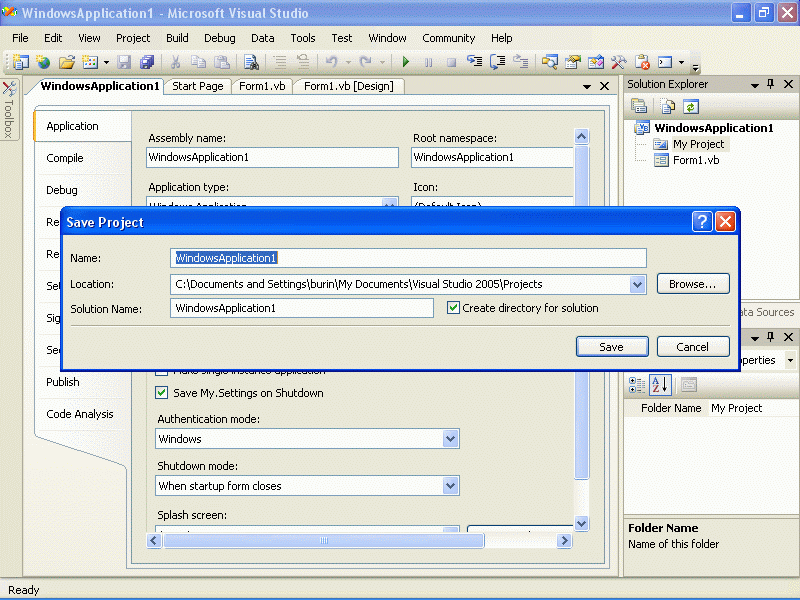This screenshot has width=800, height=600.
Task: Open the active document tabs list arrow
Action: (x=587, y=87)
